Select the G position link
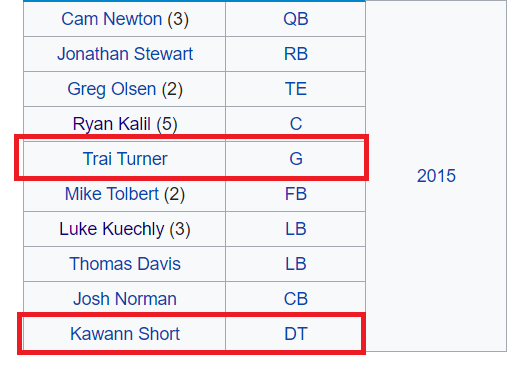The height and width of the screenshot is (368, 522). pyautogui.click(x=296, y=159)
